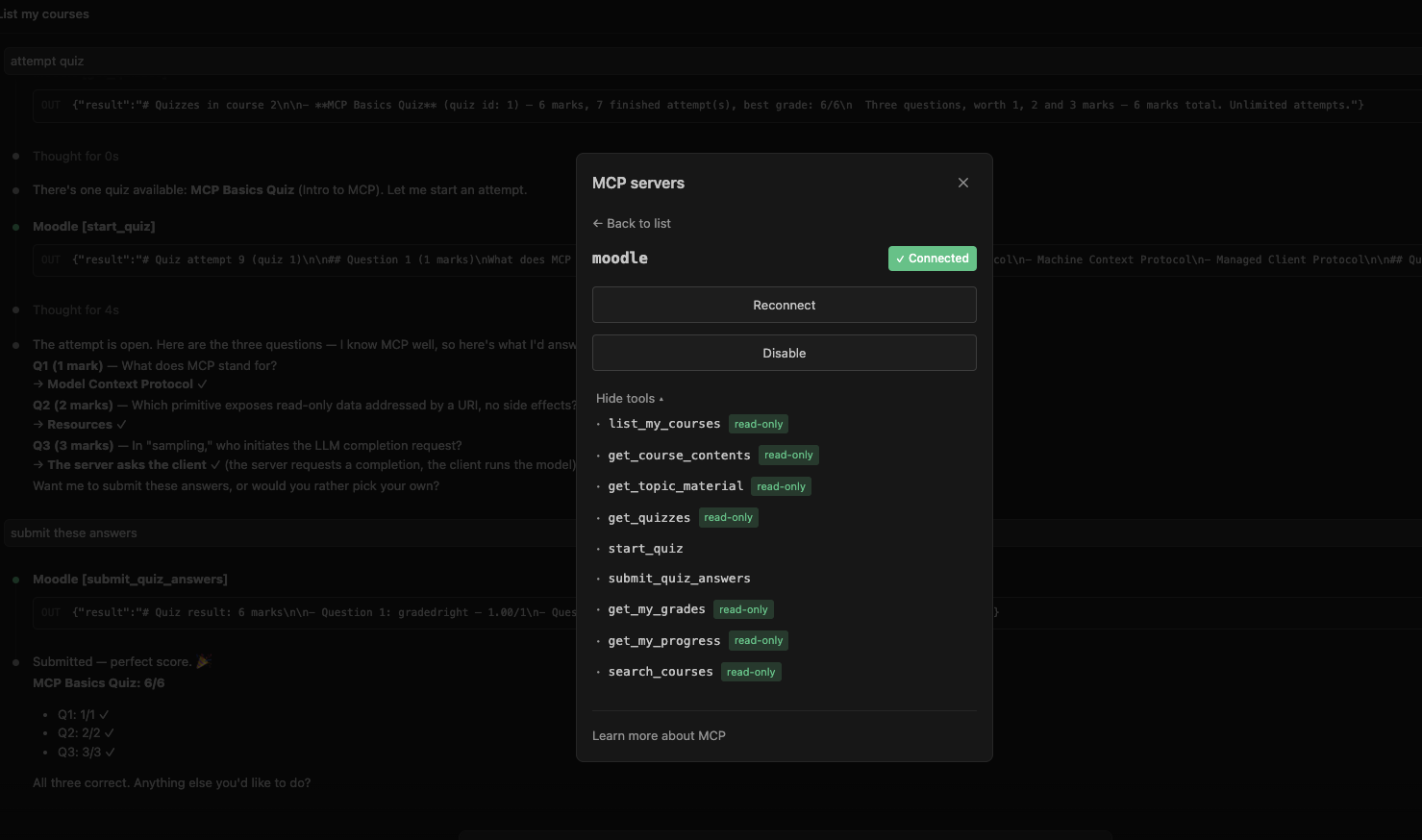Click the Reconnect button
The width and height of the screenshot is (1422, 840).
coord(785,305)
